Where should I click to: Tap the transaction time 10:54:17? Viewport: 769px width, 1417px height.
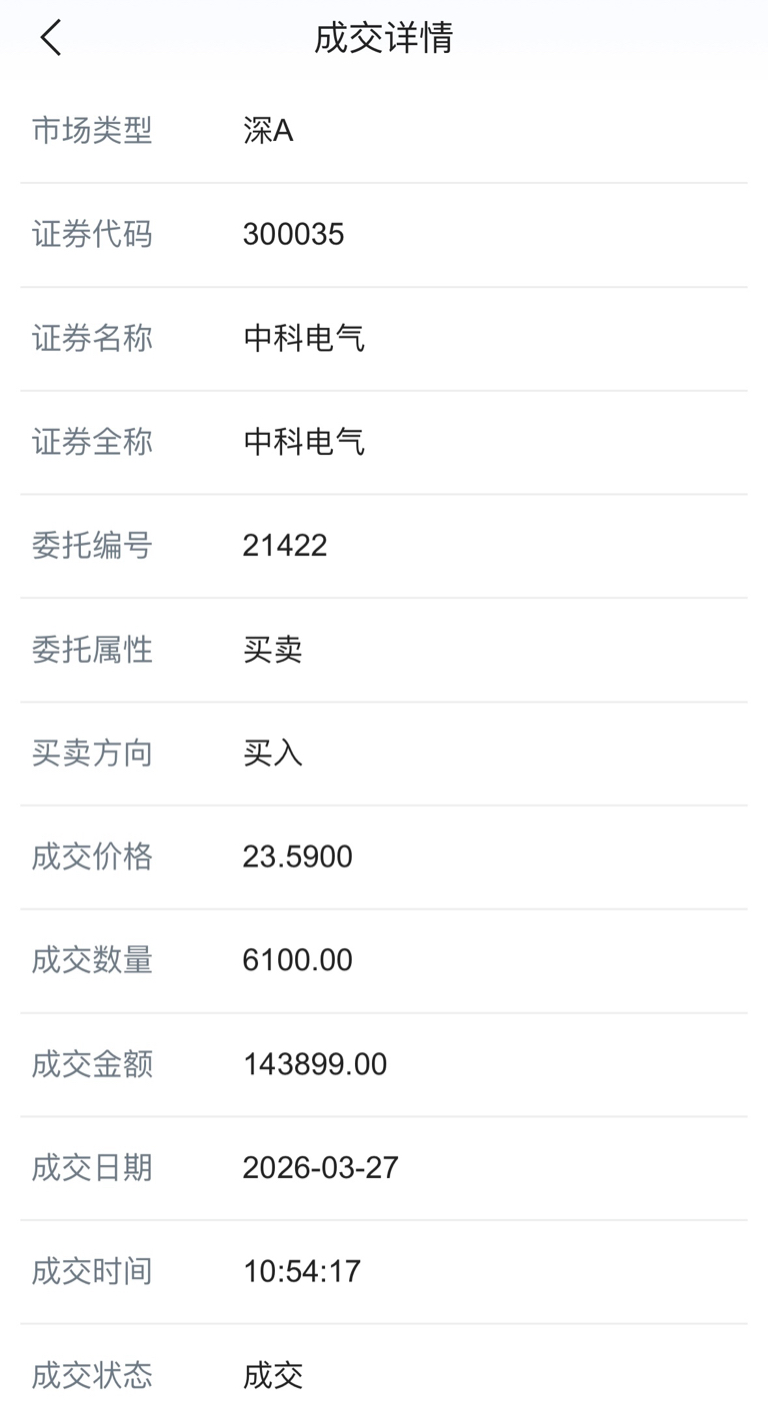(302, 1271)
